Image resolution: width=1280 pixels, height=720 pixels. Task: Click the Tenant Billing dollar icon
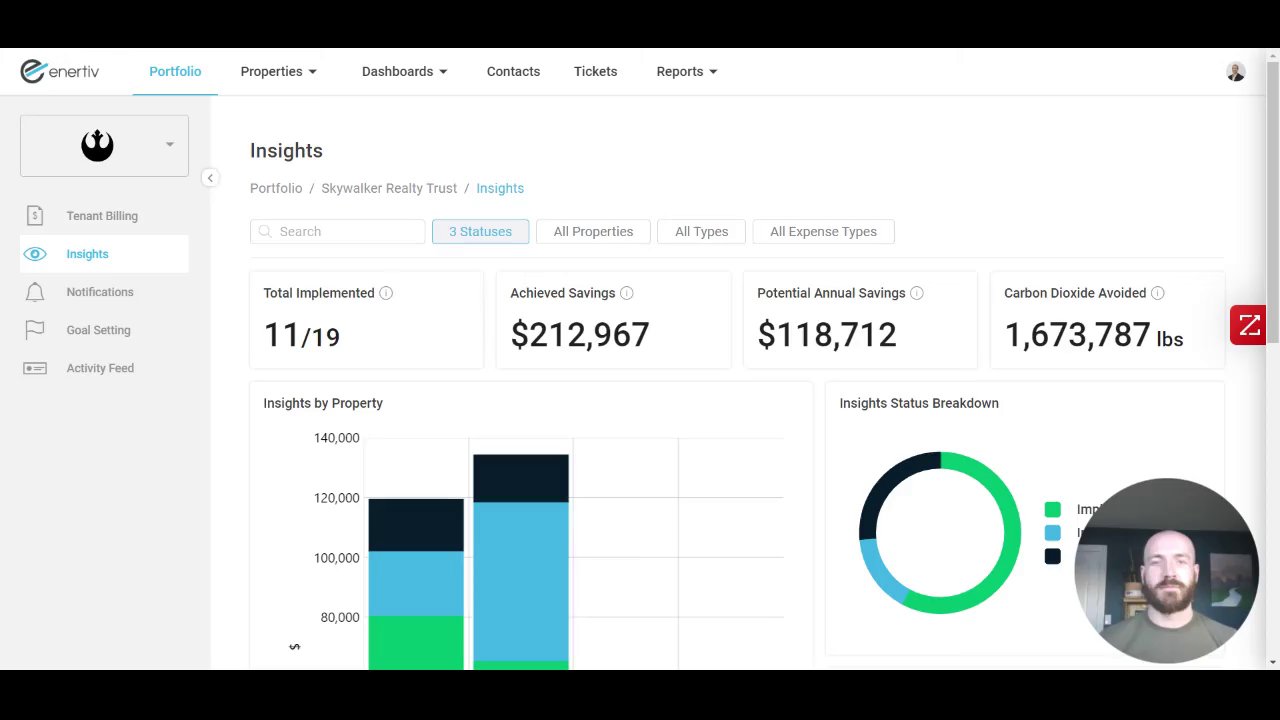[x=35, y=216]
